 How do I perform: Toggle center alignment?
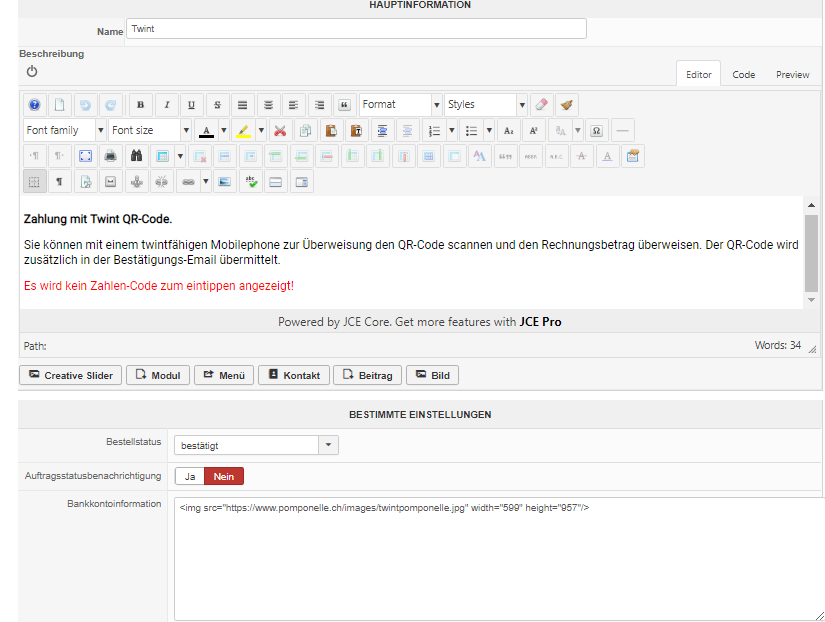coord(268,105)
